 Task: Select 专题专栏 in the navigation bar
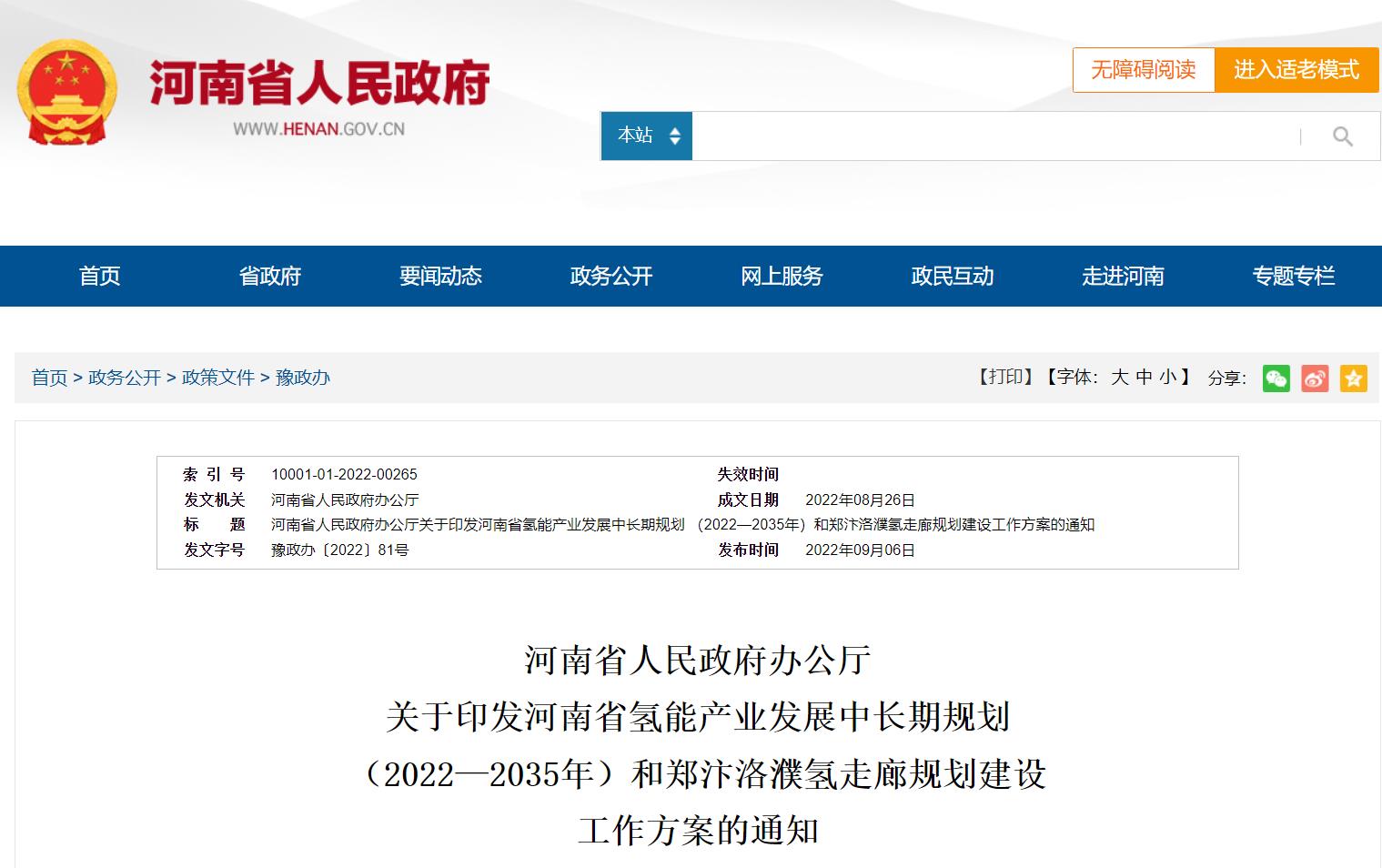point(1293,276)
